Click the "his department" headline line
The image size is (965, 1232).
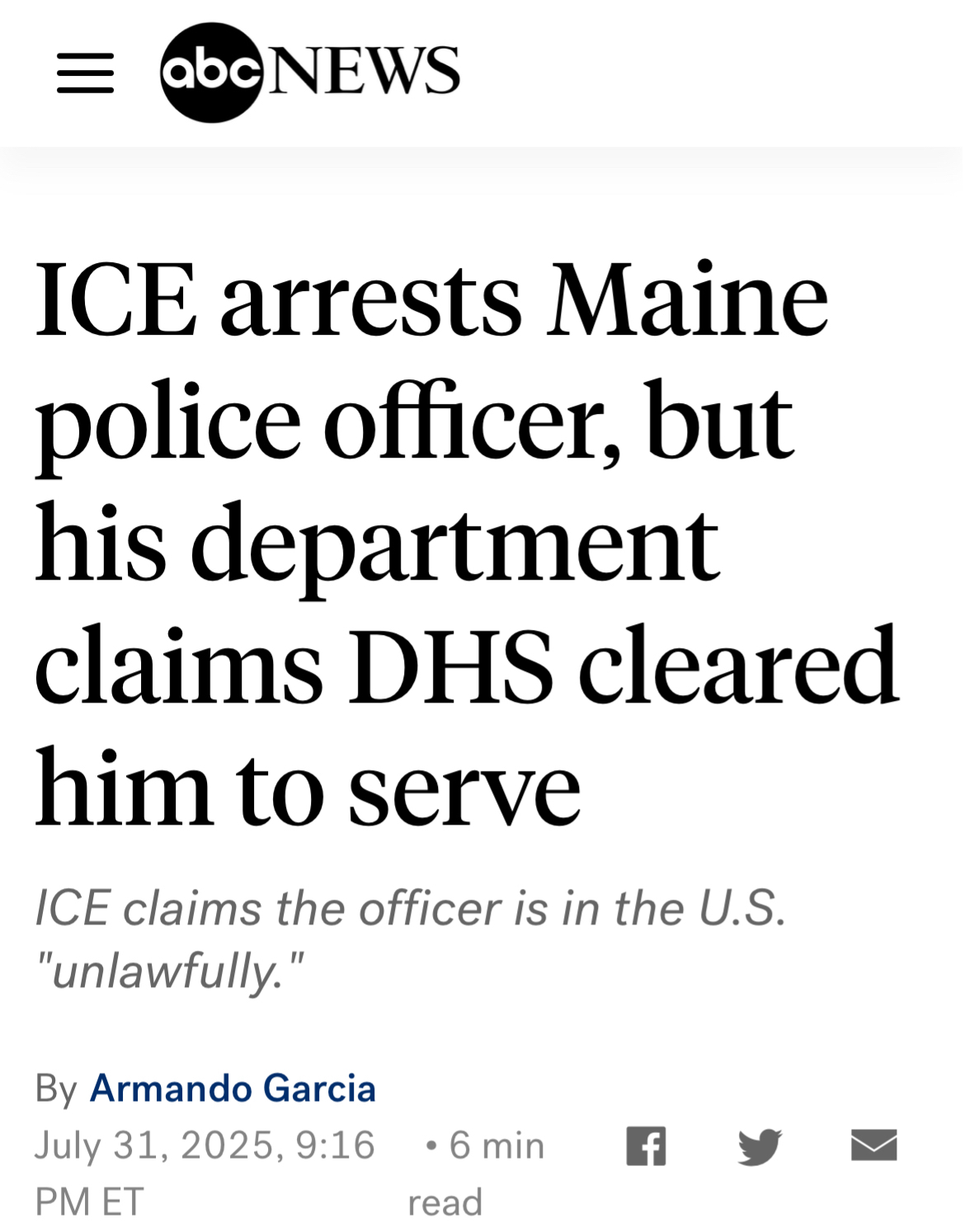tap(377, 544)
